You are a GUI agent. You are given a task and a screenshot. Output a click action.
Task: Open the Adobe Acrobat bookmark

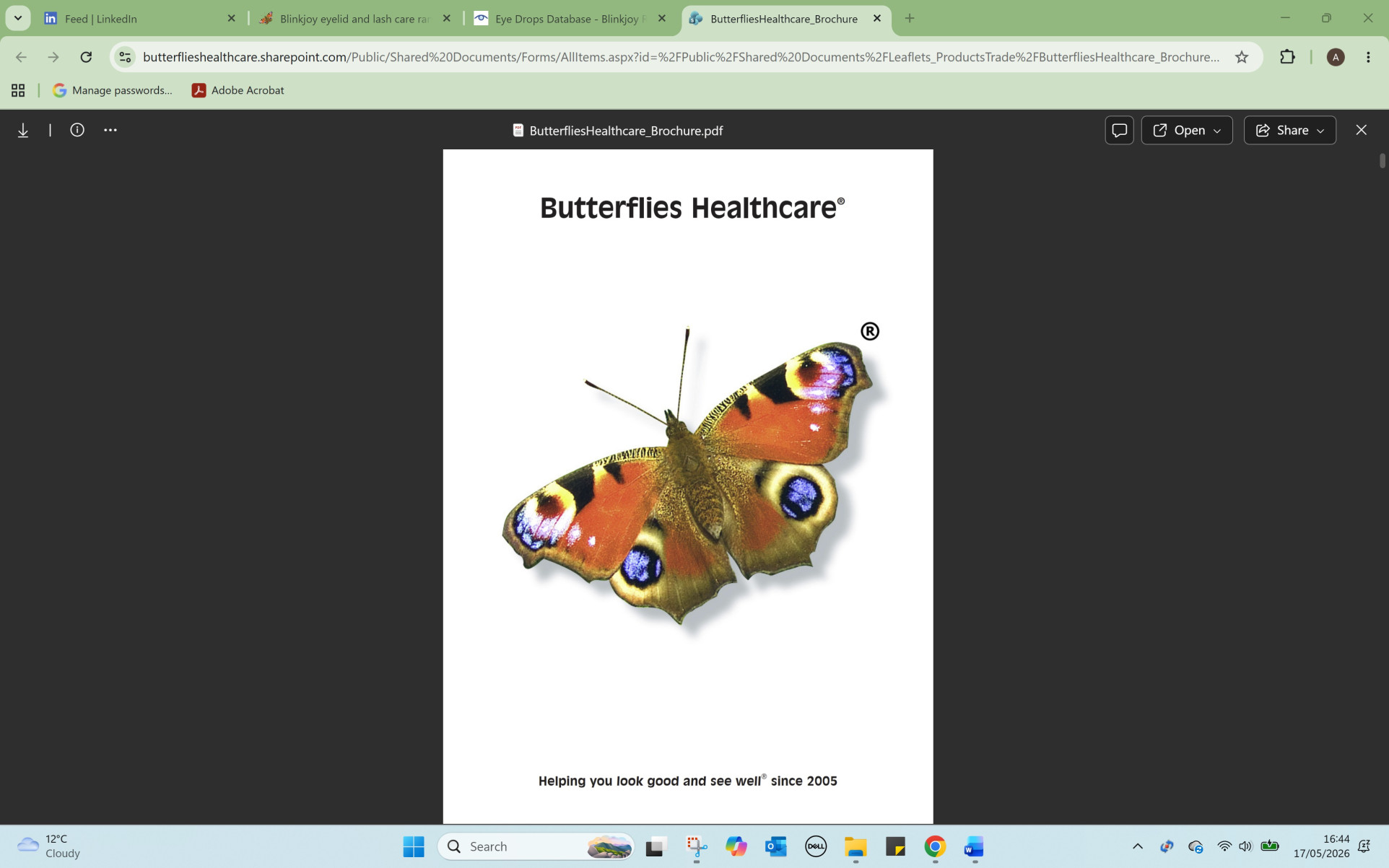[x=238, y=90]
